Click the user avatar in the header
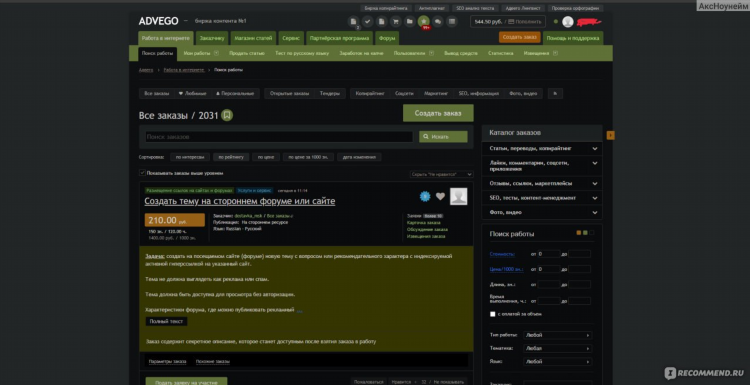Image resolution: width=750 pixels, height=385 pixels. pyautogui.click(x=568, y=22)
